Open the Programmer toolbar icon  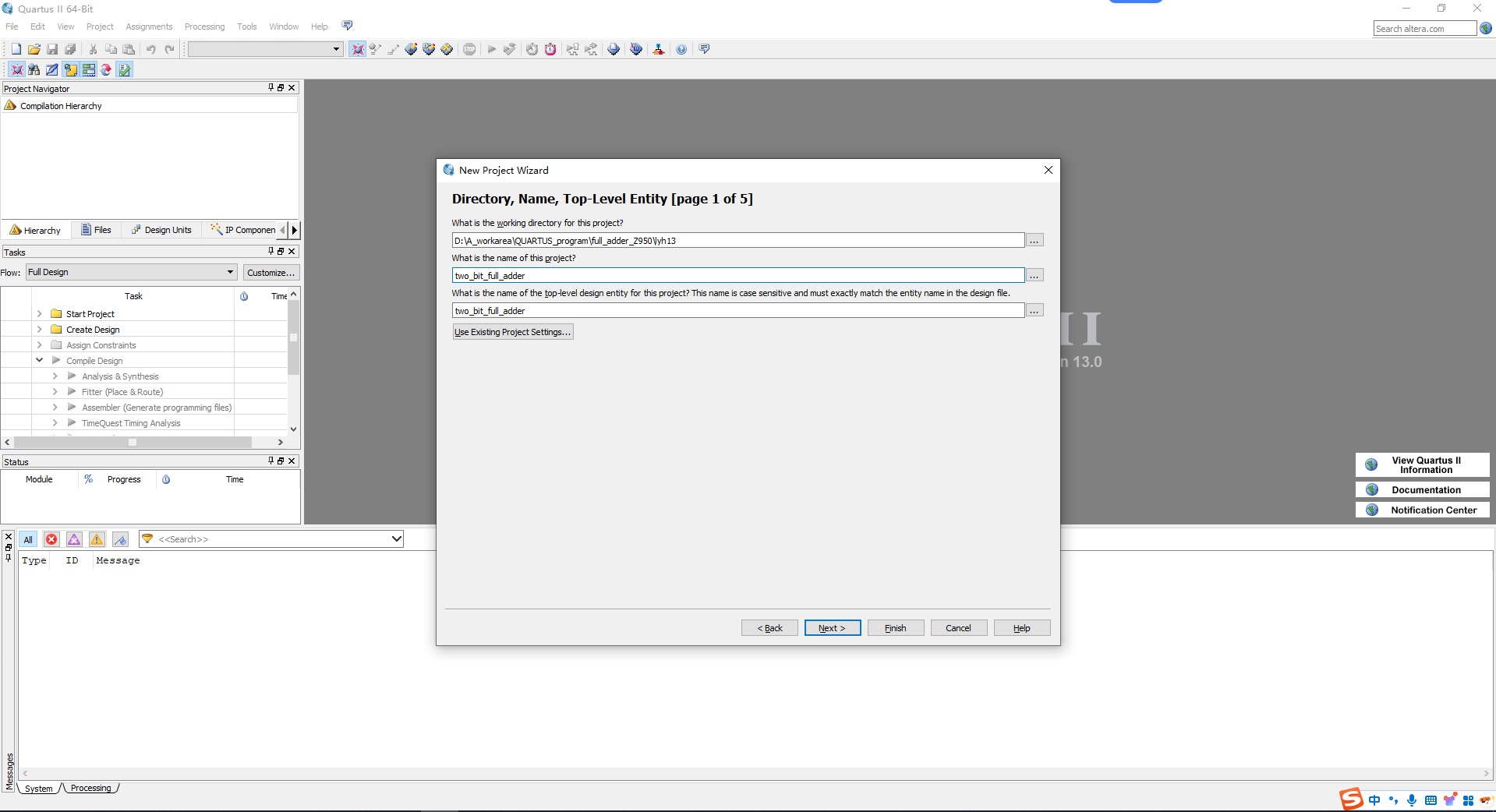(636, 49)
